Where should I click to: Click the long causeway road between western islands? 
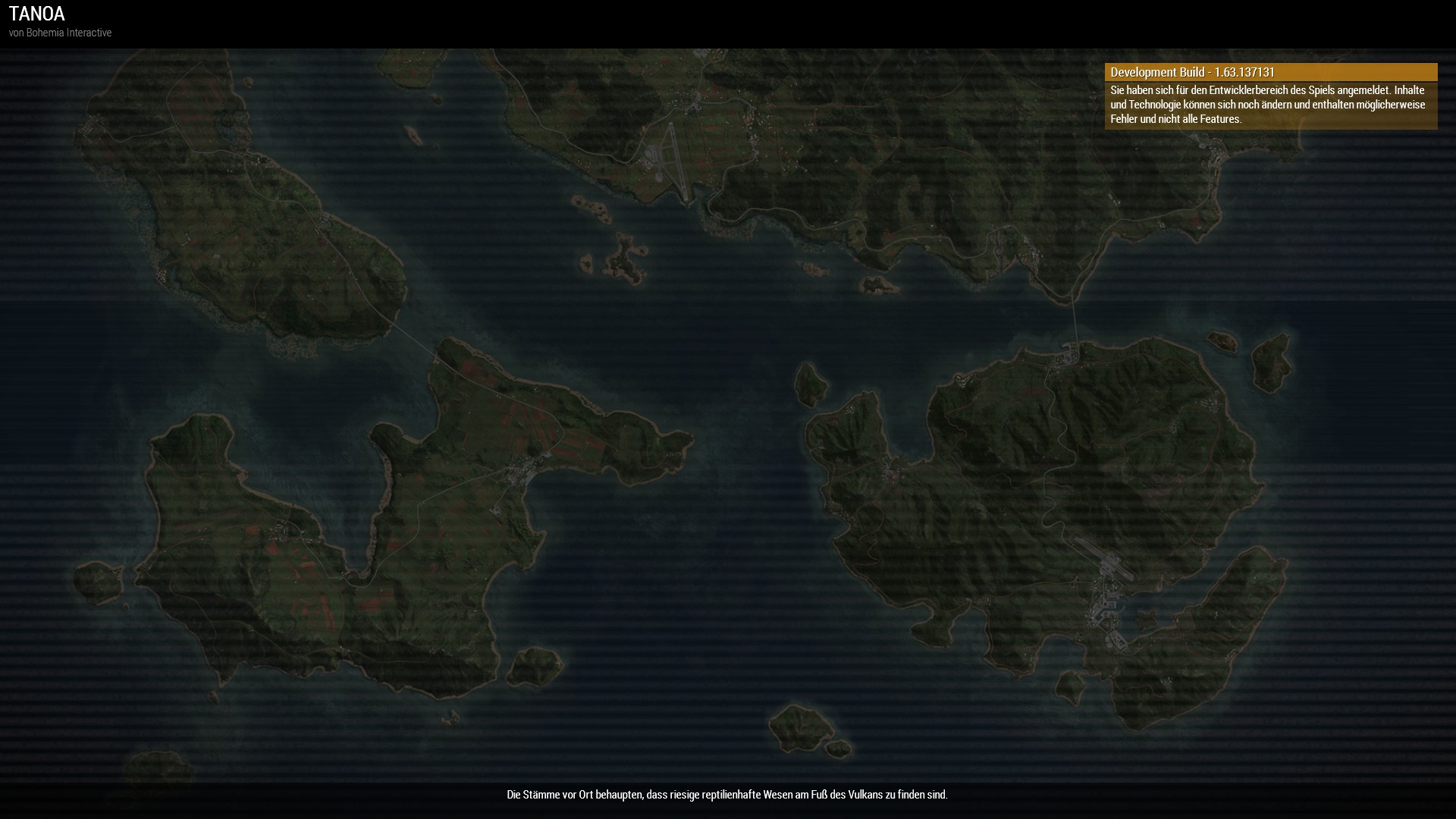pyautogui.click(x=413, y=340)
